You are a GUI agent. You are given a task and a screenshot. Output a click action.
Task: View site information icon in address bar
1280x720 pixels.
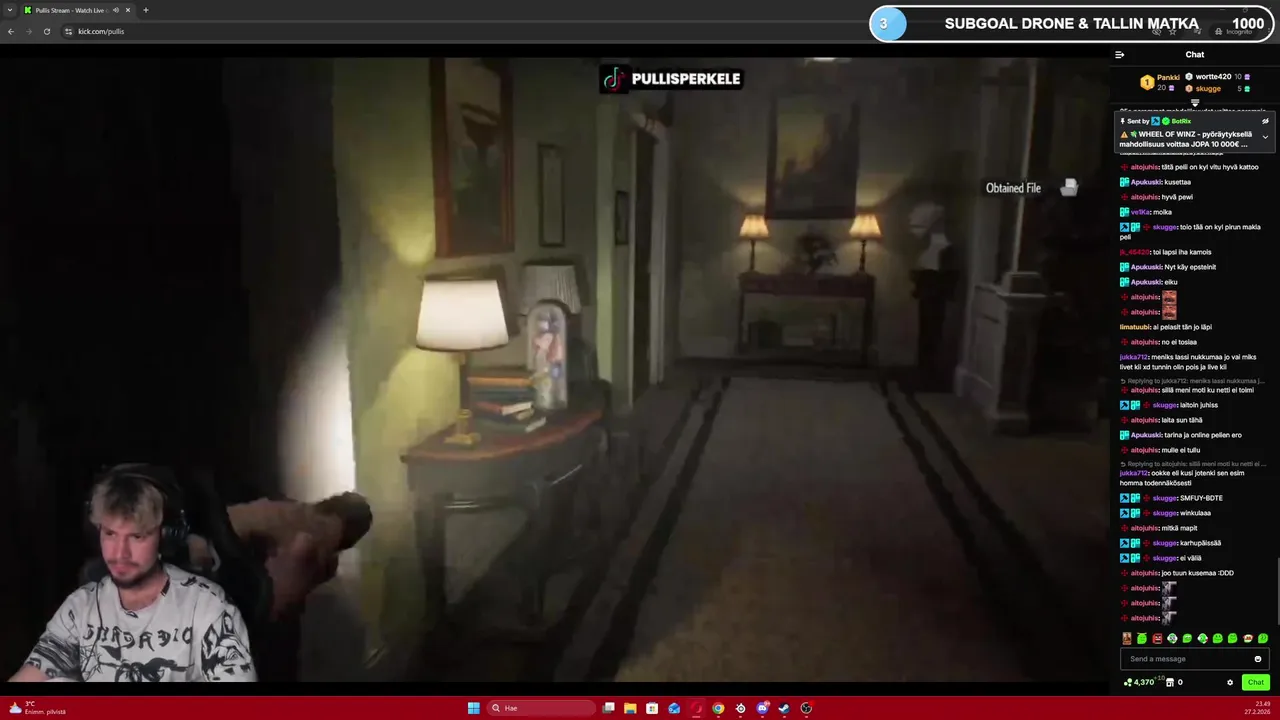click(69, 31)
